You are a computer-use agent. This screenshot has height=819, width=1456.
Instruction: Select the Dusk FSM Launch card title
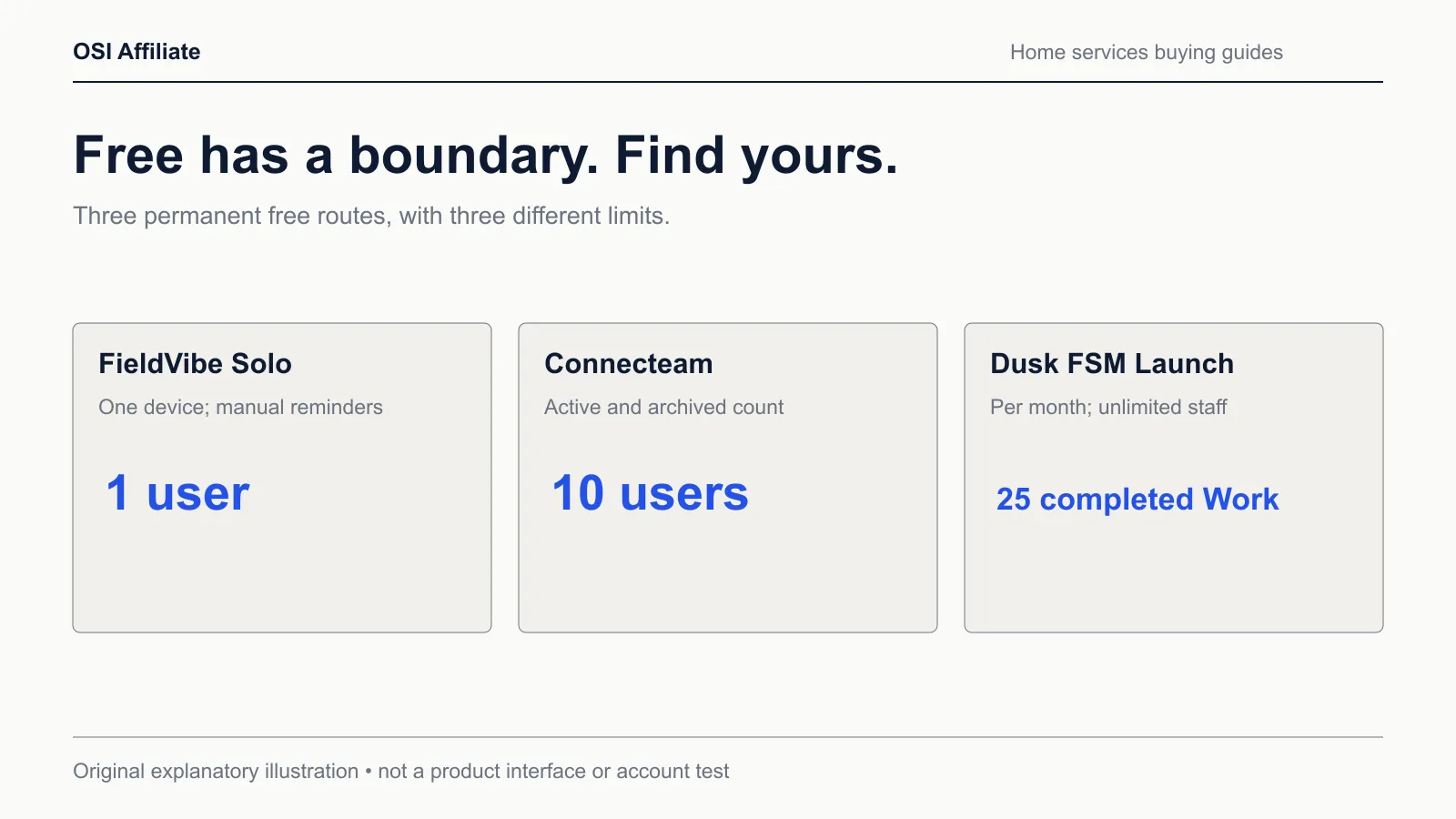click(x=1112, y=364)
